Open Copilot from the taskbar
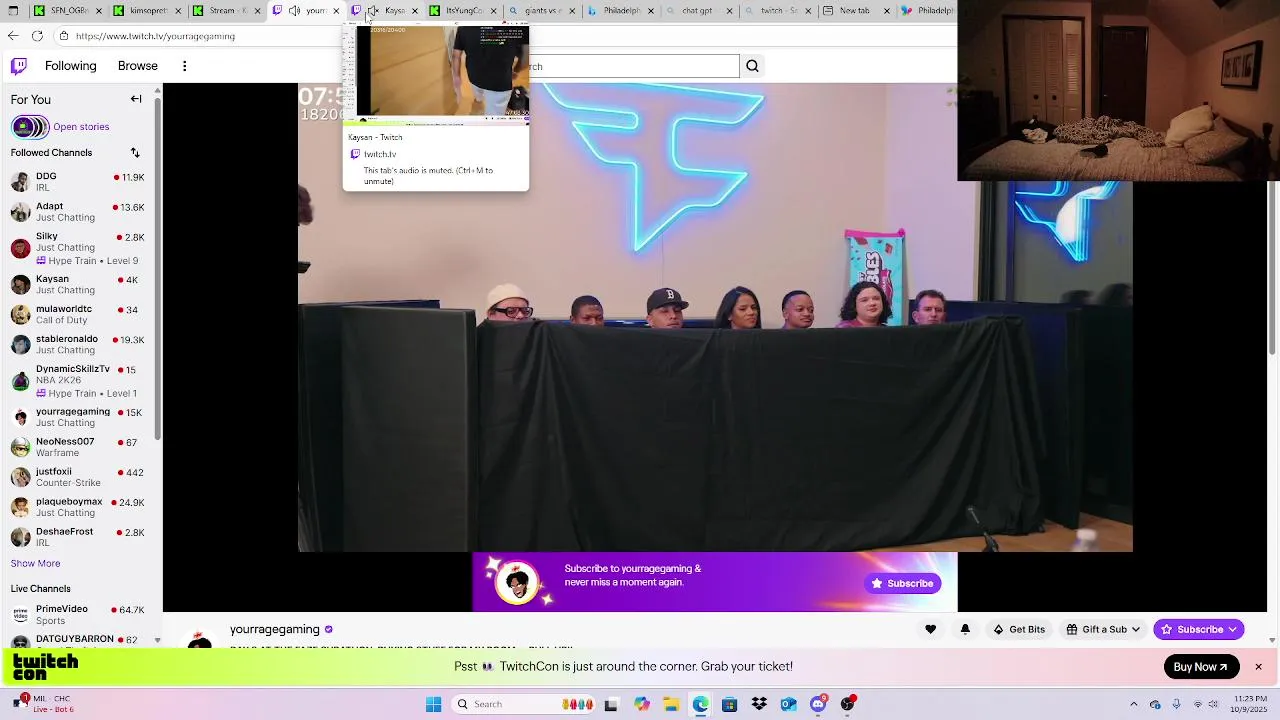This screenshot has height=720, width=1280. (x=641, y=704)
